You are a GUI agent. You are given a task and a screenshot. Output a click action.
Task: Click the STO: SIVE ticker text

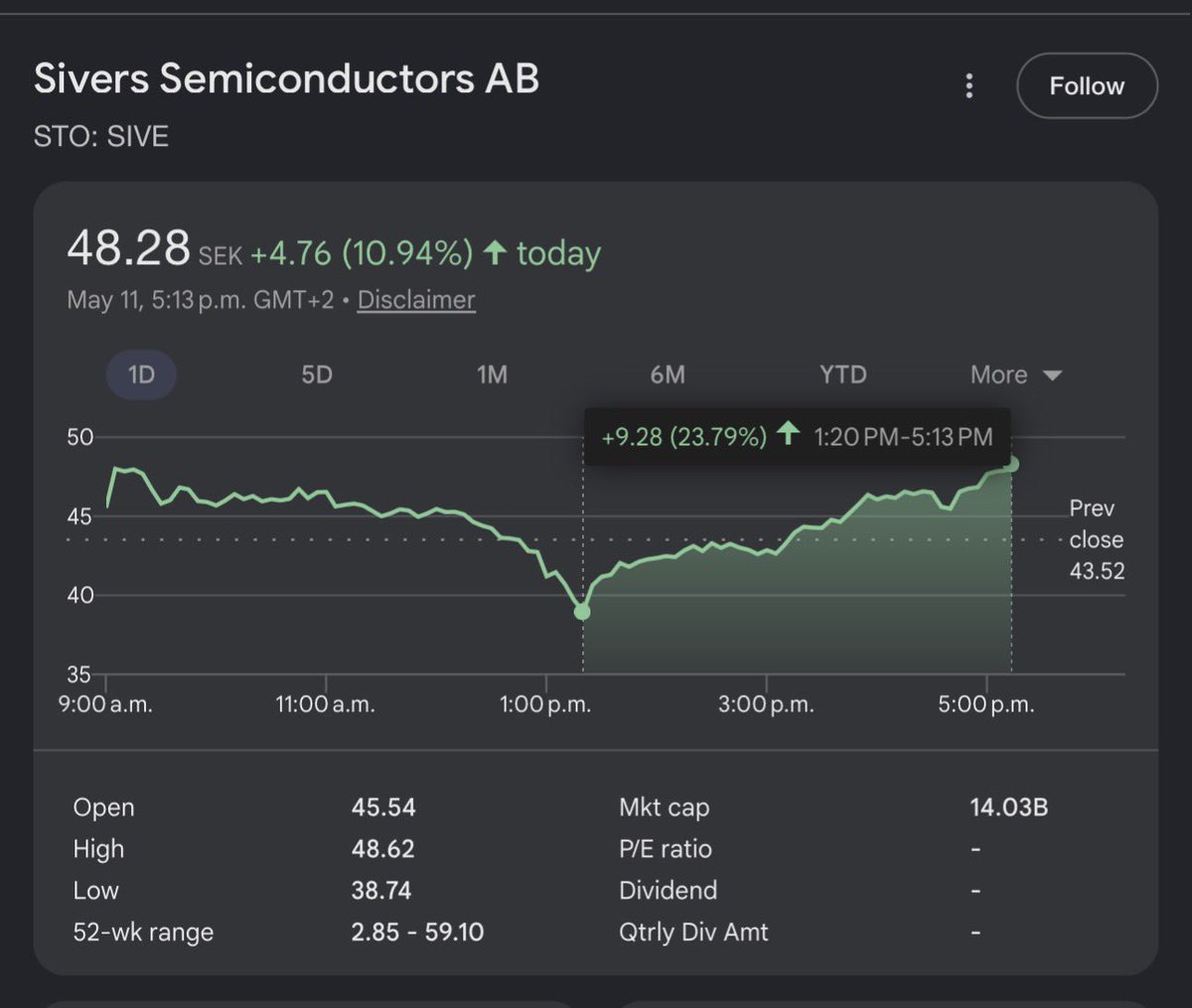(101, 136)
